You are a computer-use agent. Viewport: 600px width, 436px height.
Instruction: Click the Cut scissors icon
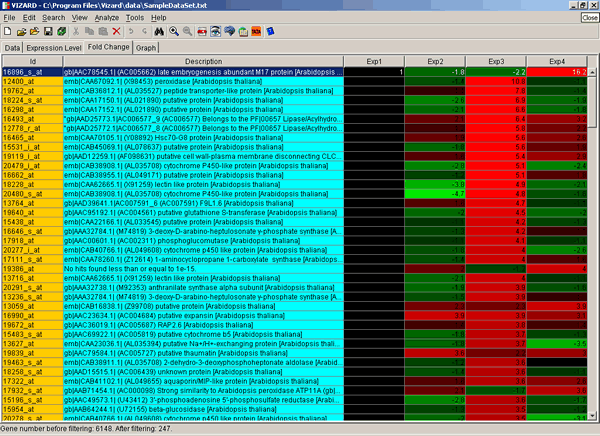pos(76,31)
